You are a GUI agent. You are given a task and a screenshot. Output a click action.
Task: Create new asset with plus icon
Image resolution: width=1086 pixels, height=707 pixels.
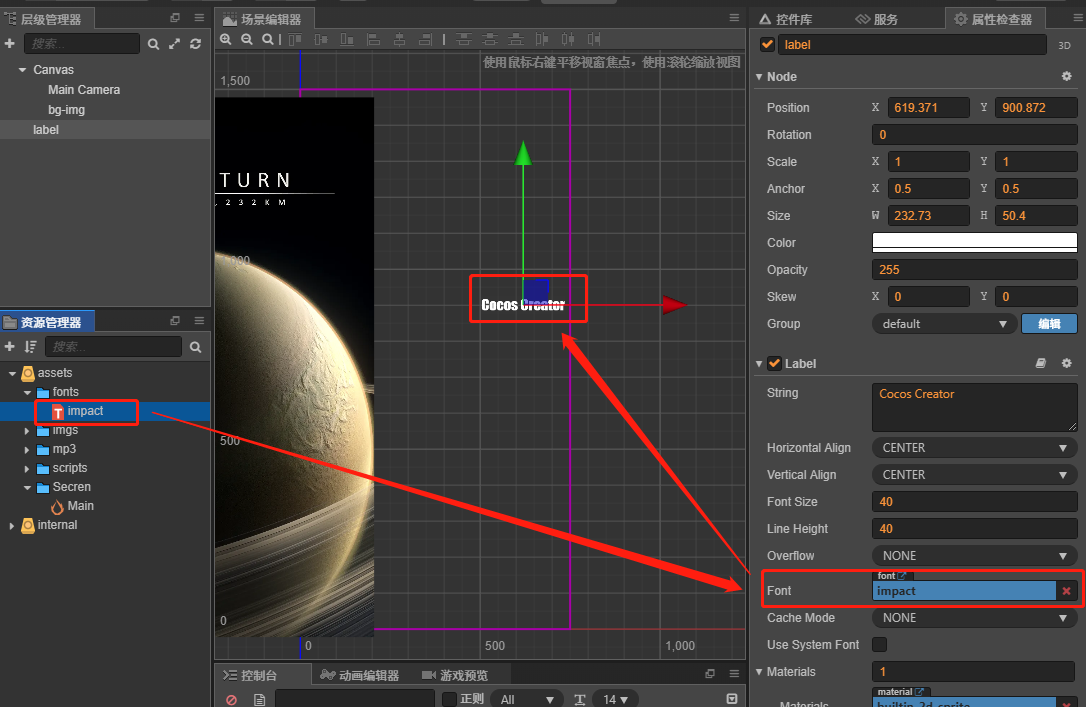click(x=10, y=346)
